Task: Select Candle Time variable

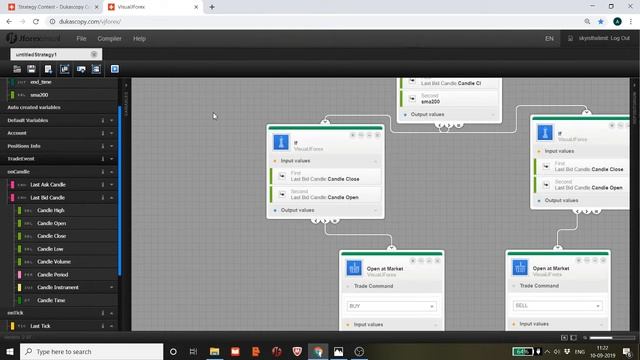Action: 51,300
